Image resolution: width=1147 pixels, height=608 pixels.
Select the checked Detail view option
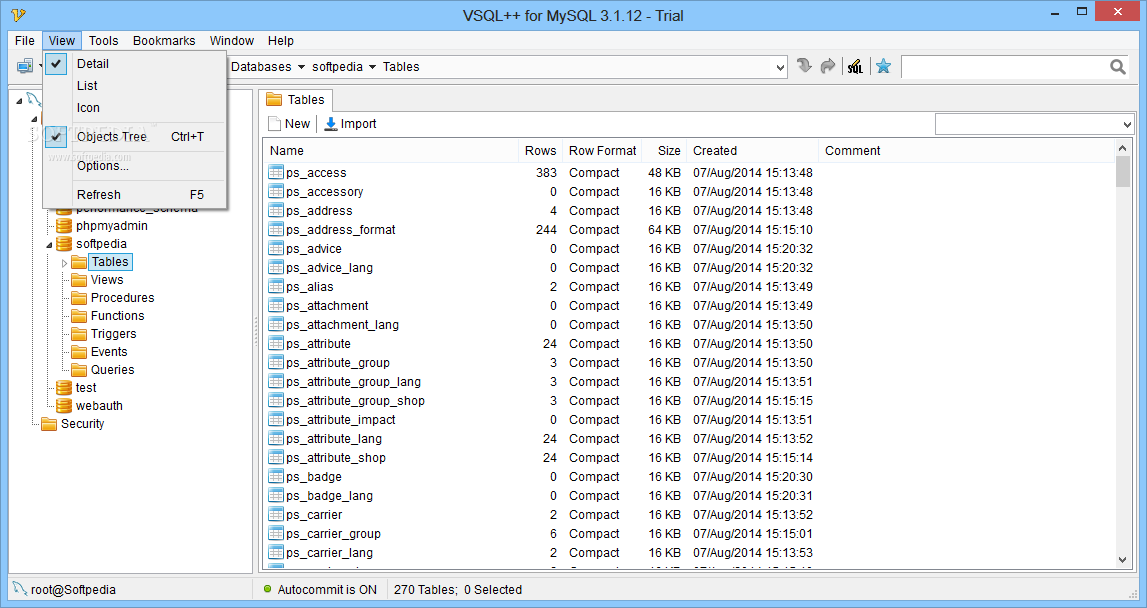[x=135, y=64]
